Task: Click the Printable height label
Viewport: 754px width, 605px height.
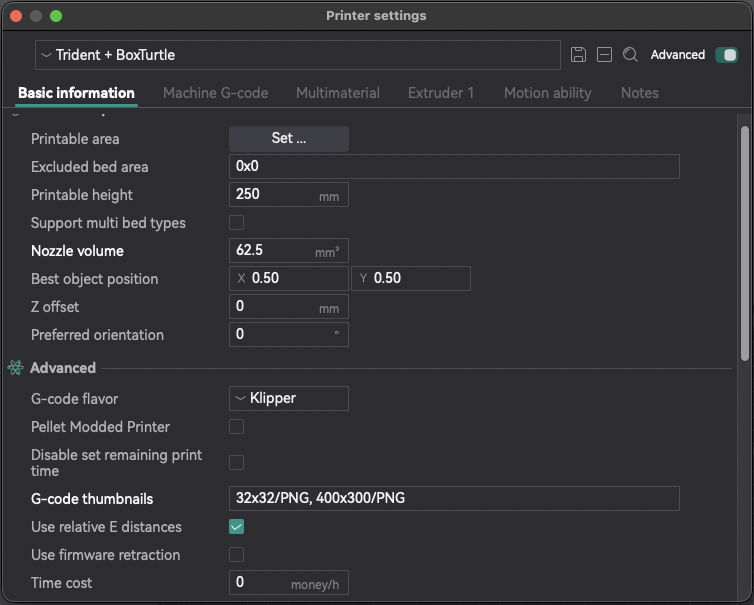Action: pos(82,195)
